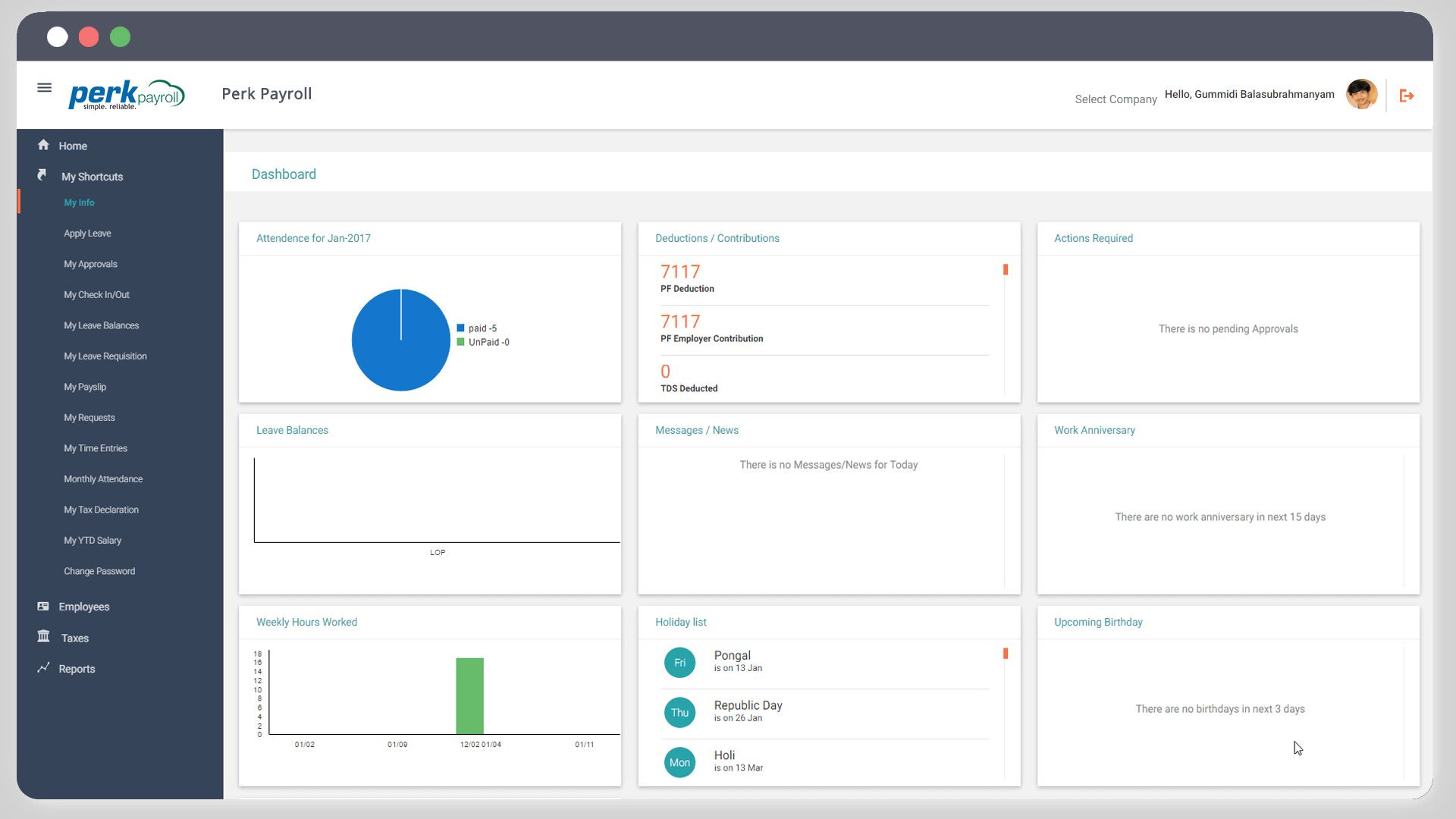This screenshot has height=819, width=1456.
Task: Open the Change Password link
Action: (x=99, y=571)
